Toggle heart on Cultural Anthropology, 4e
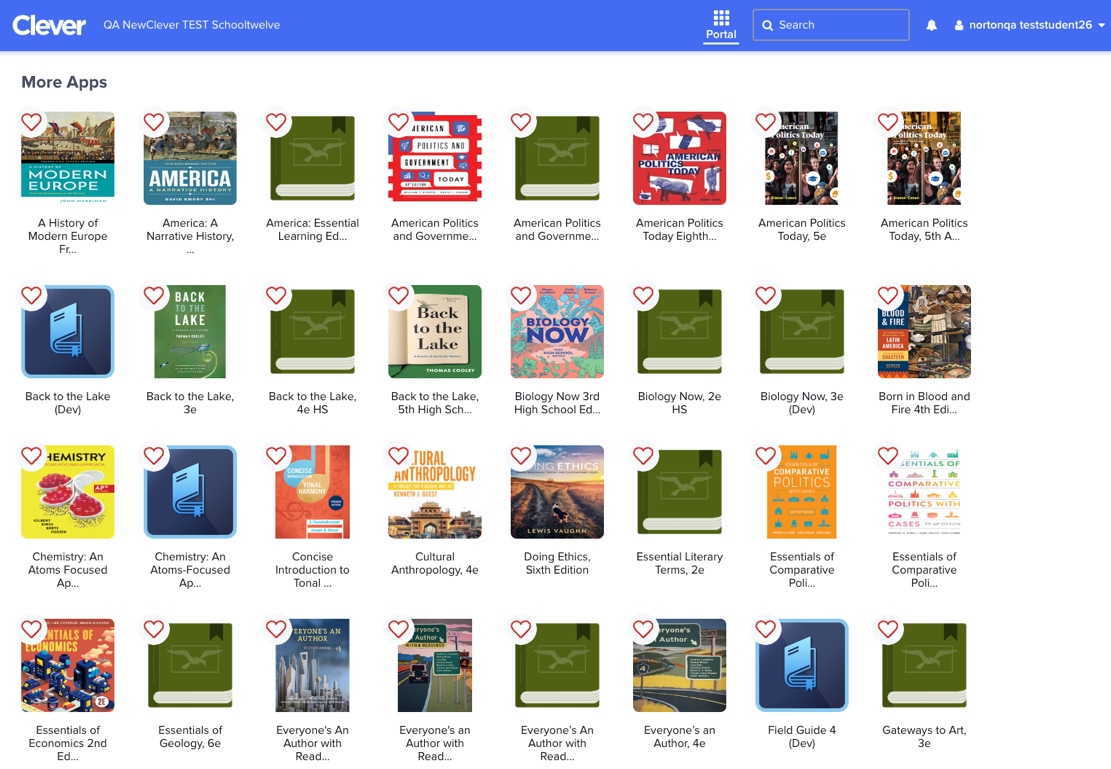 point(398,456)
